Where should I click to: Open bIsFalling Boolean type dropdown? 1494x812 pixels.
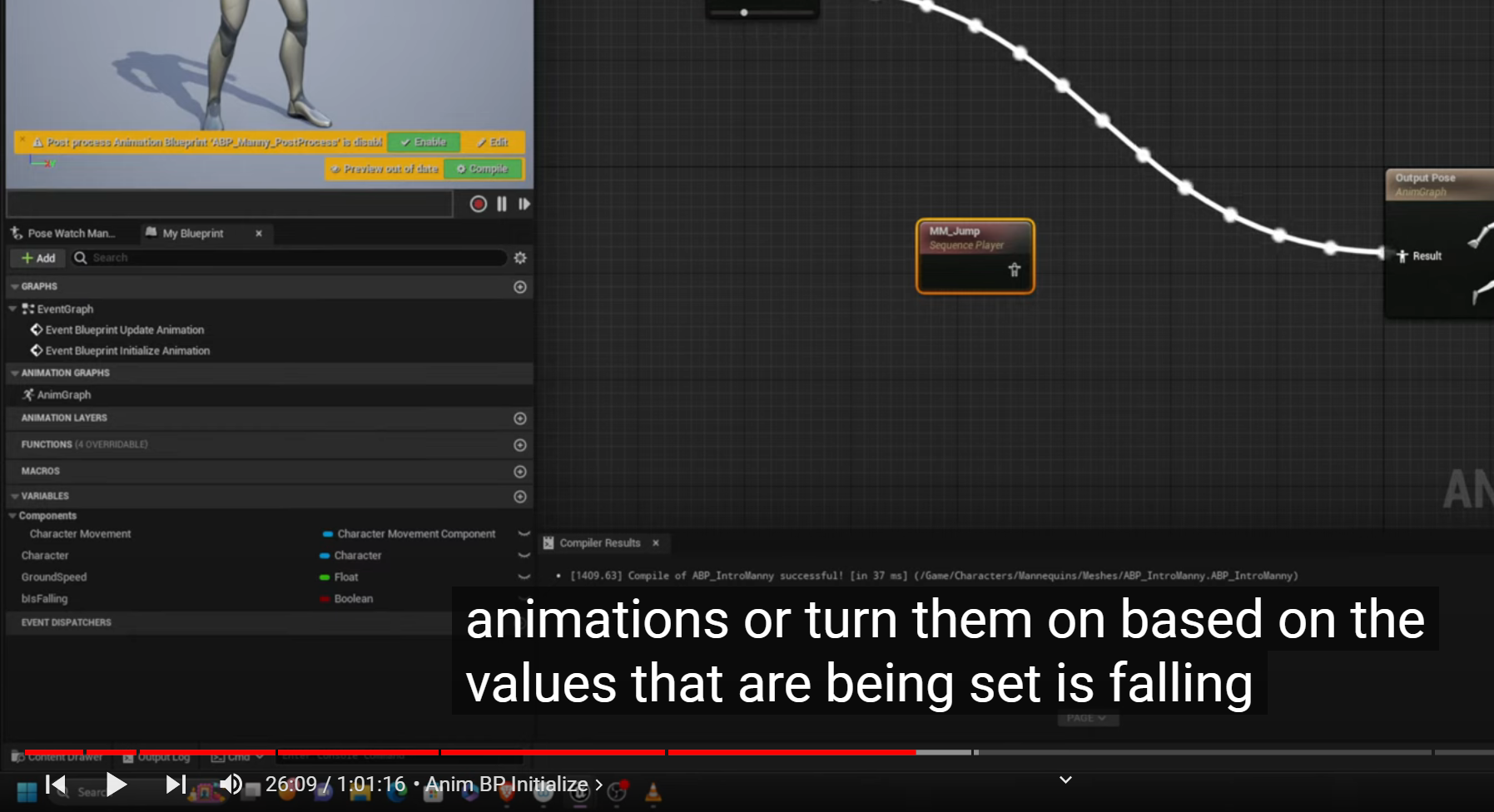coord(346,599)
